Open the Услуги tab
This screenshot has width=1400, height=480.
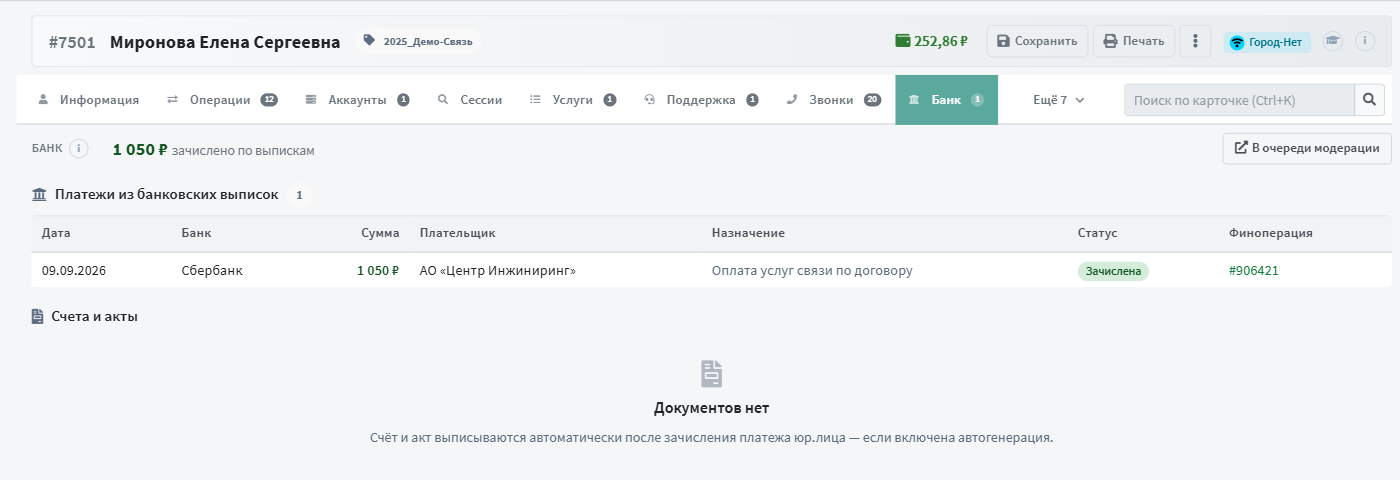[x=572, y=100]
